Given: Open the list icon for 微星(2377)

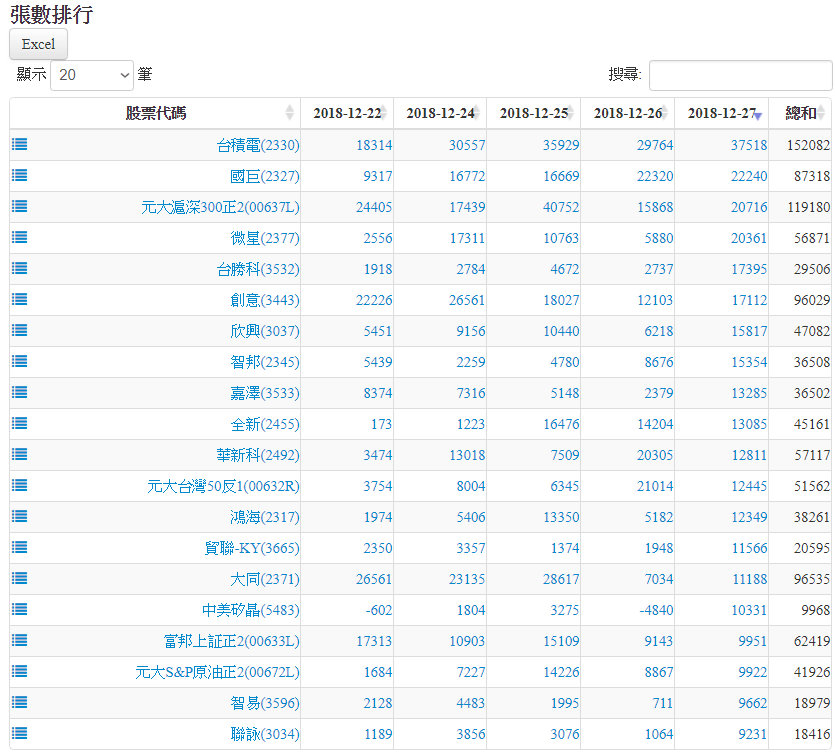Looking at the screenshot, I should click(19, 237).
